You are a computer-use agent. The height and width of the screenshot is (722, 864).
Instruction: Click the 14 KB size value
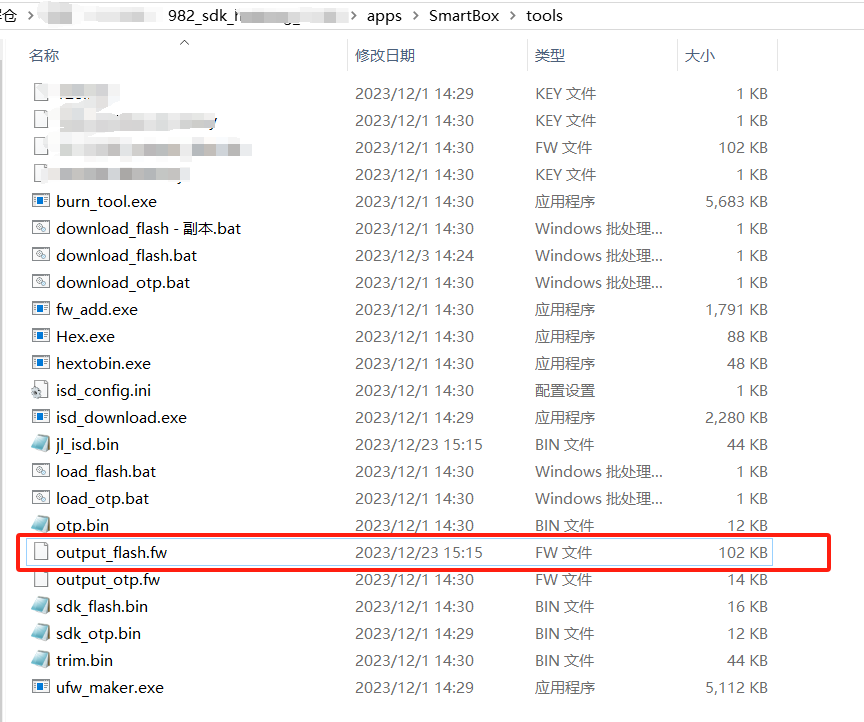(x=748, y=579)
